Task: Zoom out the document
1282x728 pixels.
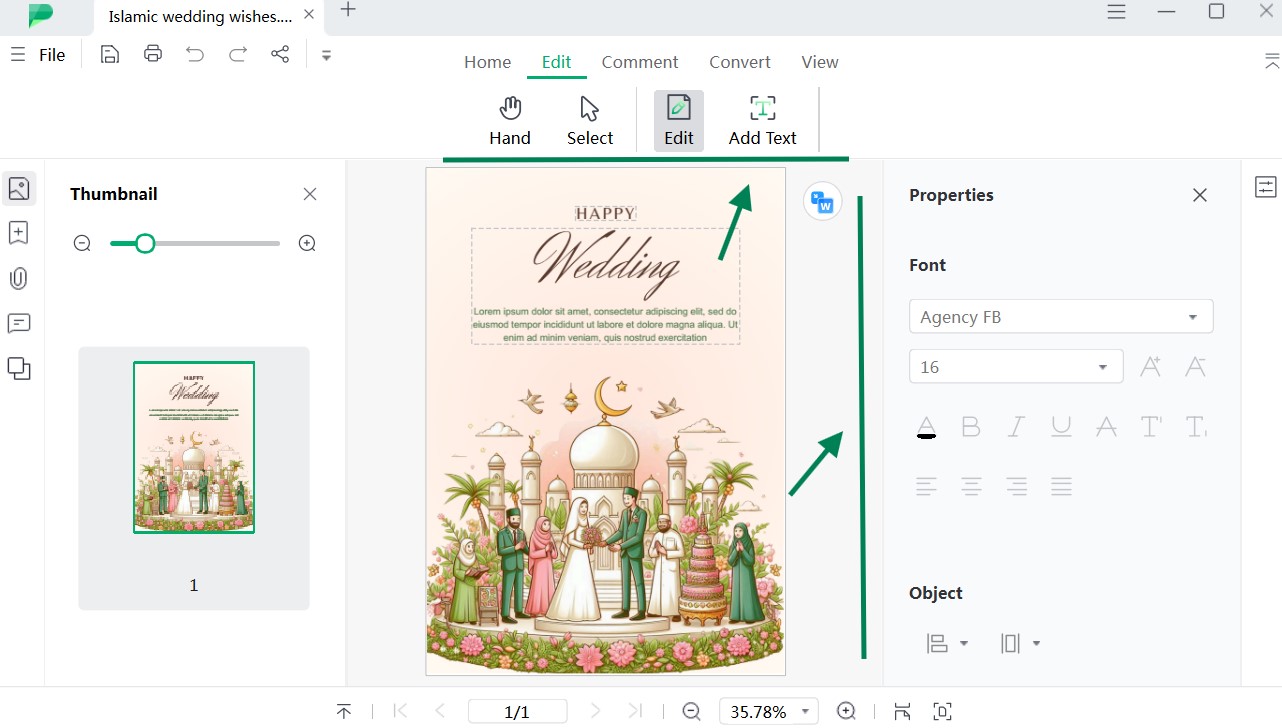Action: [x=691, y=711]
